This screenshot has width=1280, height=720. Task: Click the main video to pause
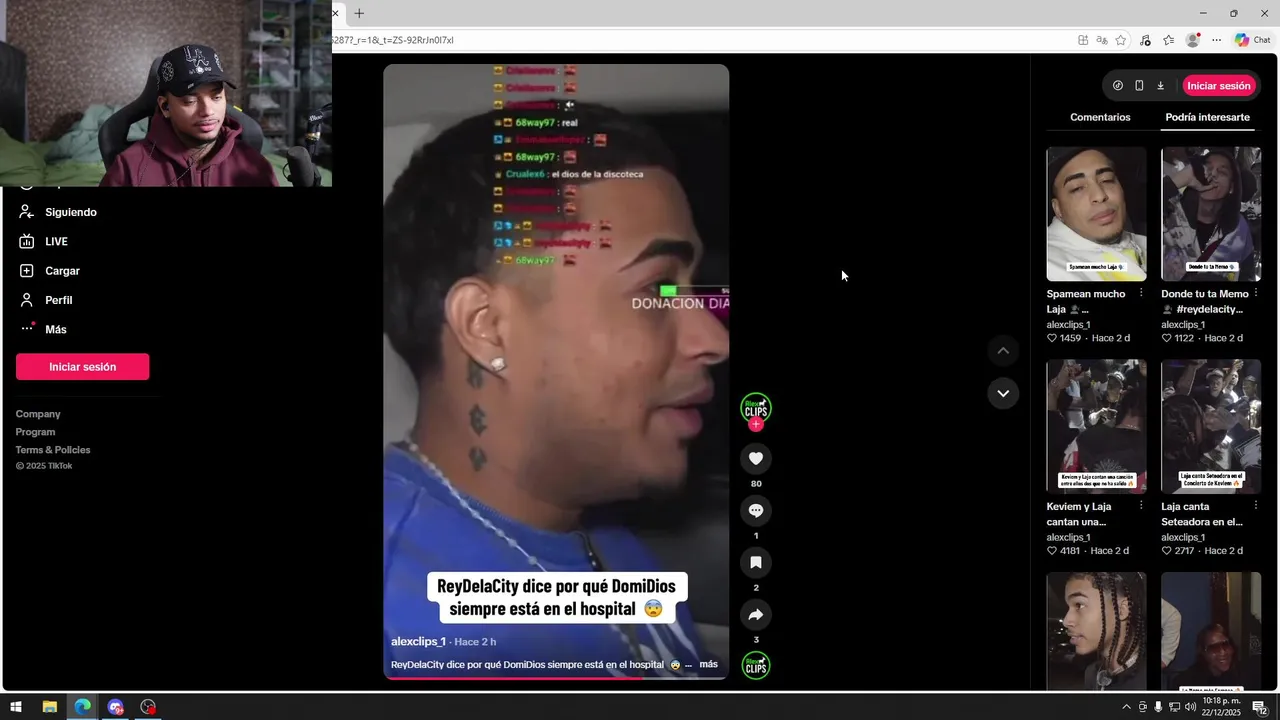556,372
